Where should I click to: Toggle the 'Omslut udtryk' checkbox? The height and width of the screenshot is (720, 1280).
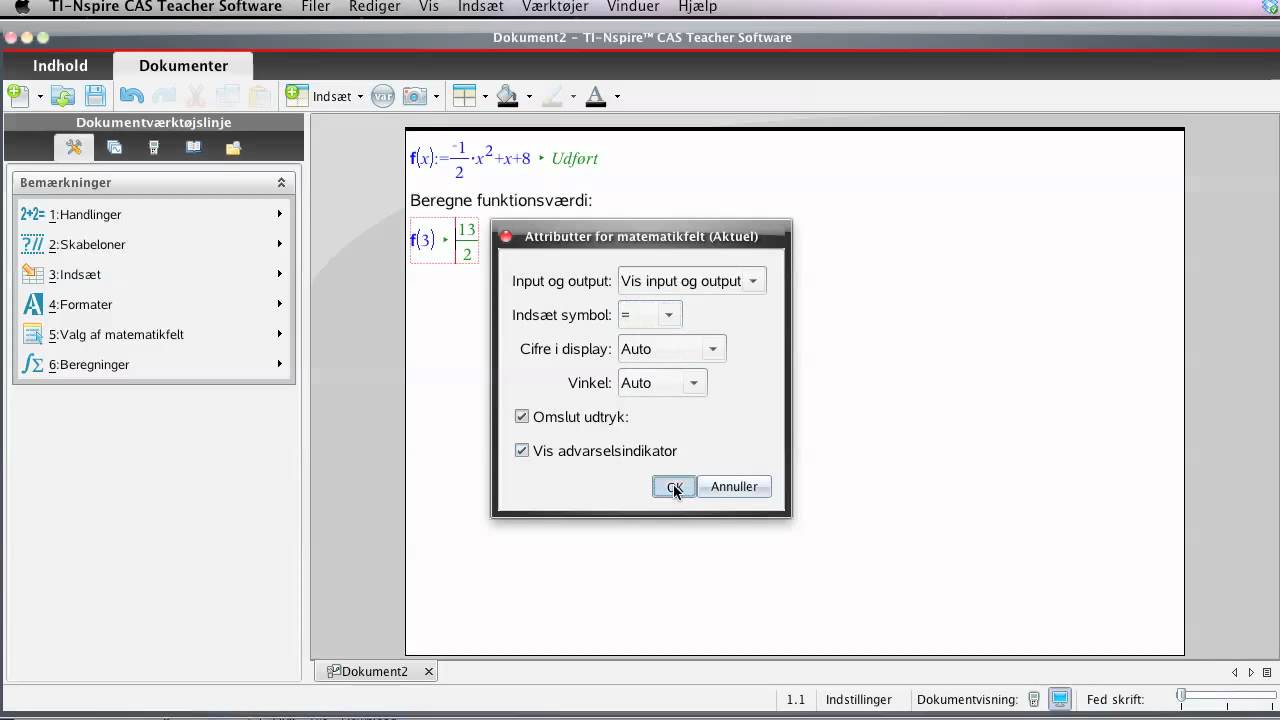[522, 417]
